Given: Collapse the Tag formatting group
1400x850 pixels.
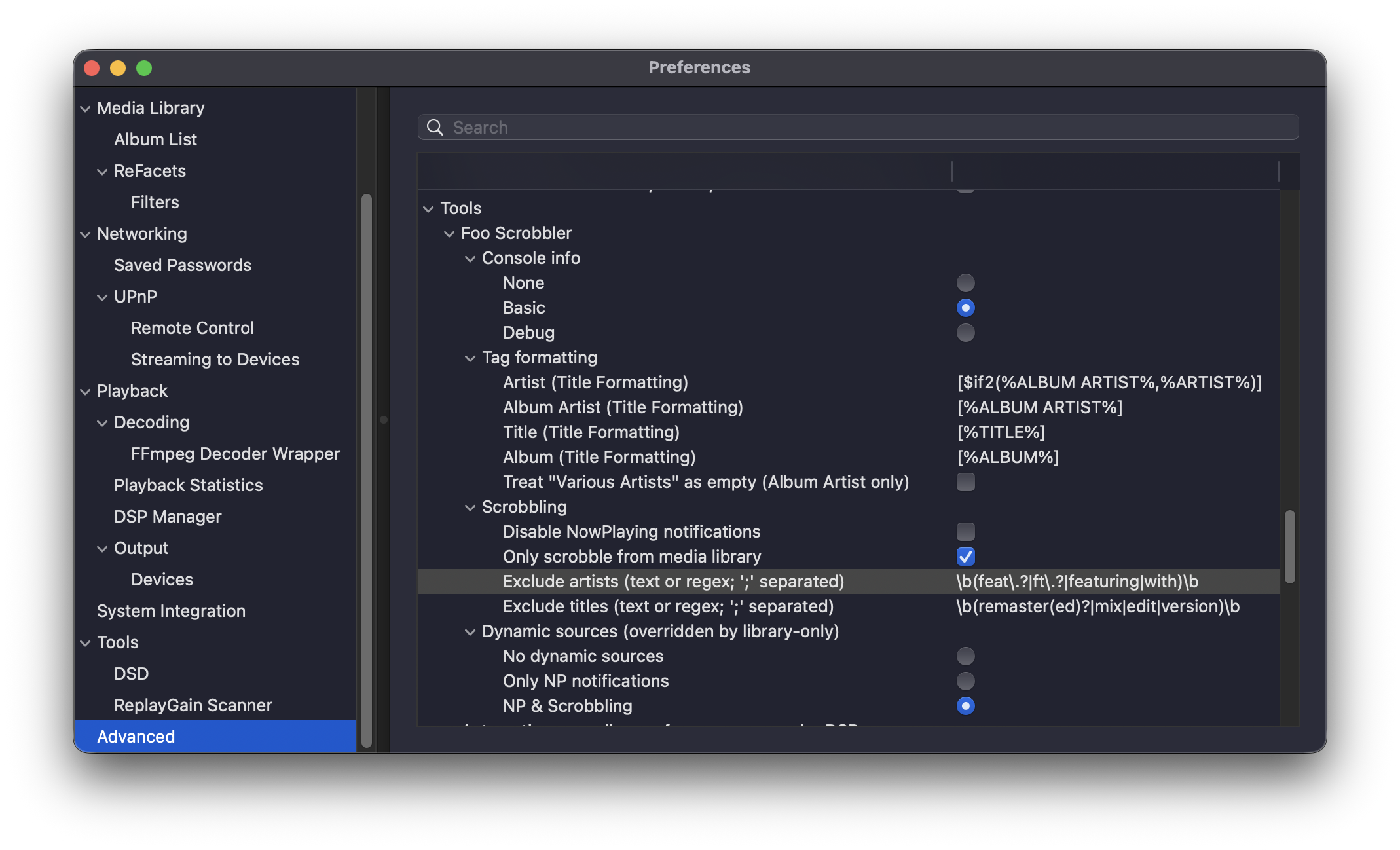Looking at the screenshot, I should click(470, 358).
